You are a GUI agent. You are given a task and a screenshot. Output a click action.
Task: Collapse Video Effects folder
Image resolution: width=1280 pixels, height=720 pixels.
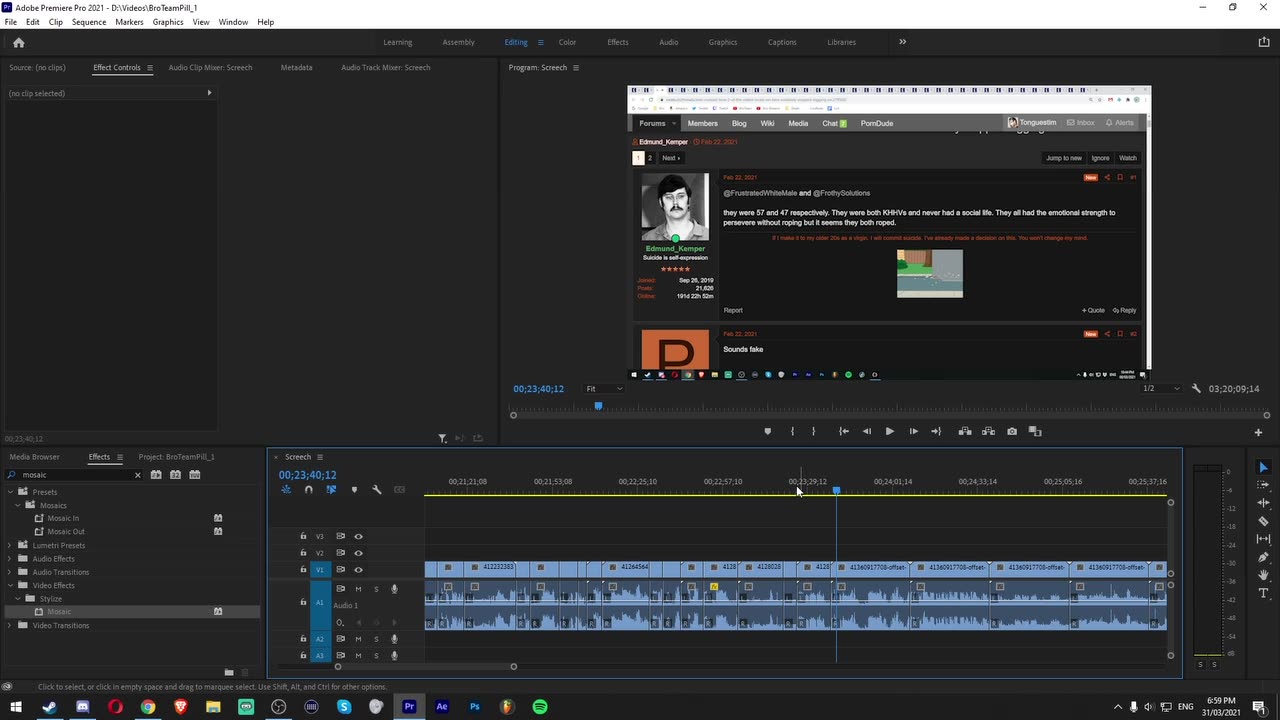[x=11, y=585]
